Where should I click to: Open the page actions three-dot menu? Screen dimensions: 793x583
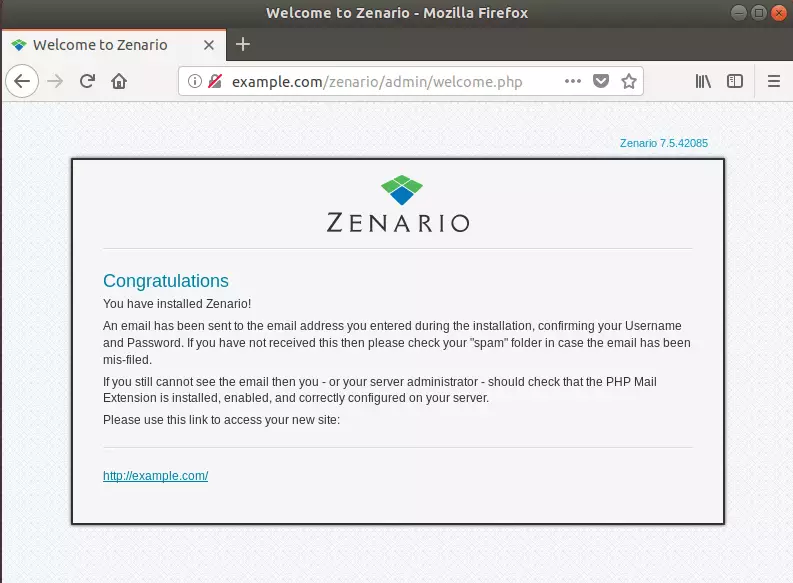click(572, 81)
